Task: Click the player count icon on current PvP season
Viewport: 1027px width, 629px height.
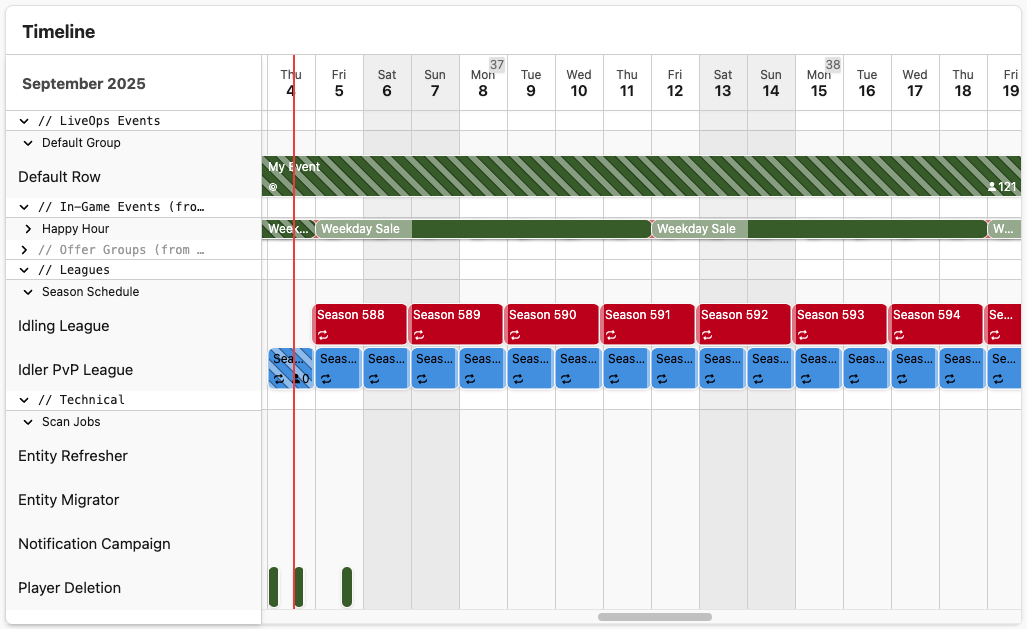Action: click(297, 379)
